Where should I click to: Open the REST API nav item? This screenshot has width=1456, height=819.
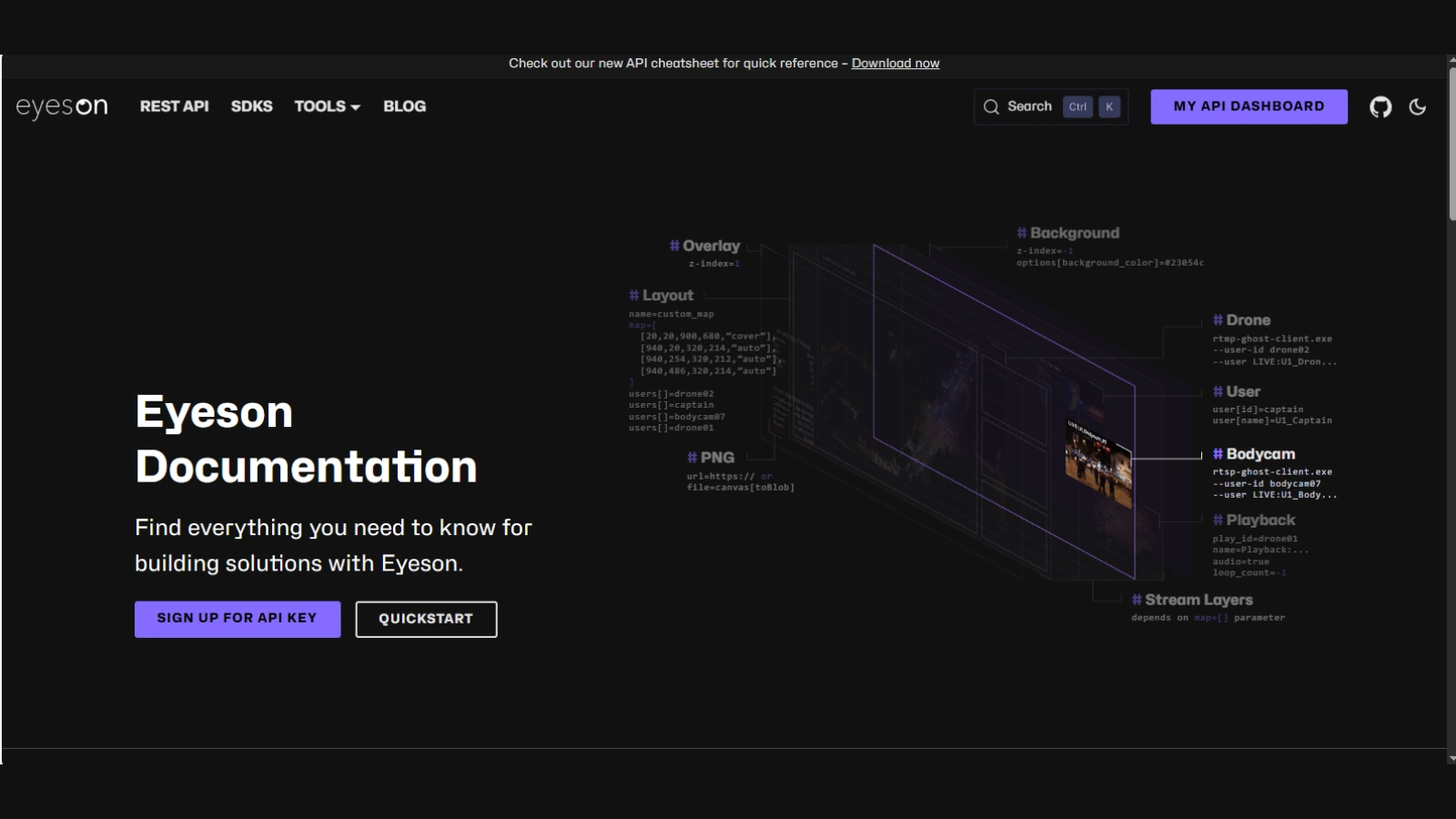pos(174,106)
